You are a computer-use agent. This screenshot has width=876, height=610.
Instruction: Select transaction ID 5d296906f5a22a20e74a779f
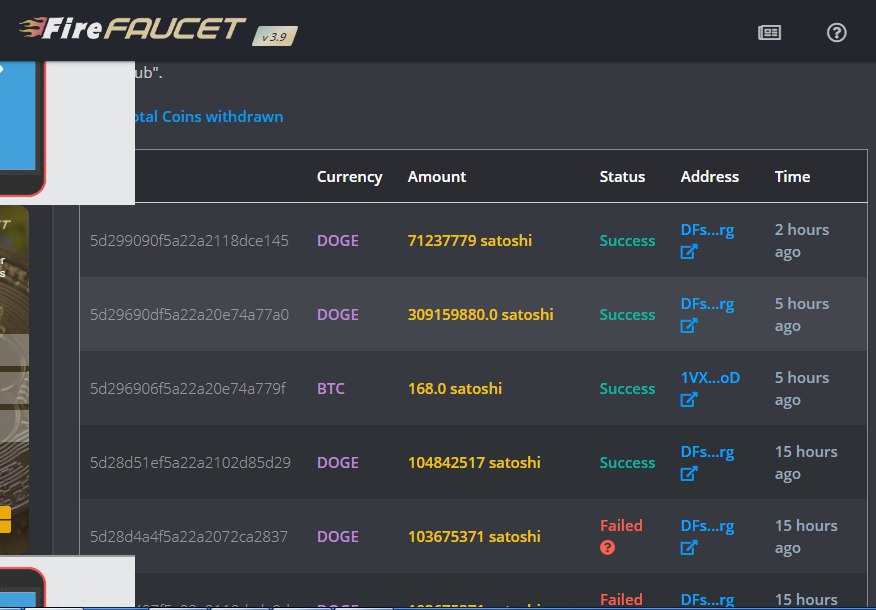188,389
